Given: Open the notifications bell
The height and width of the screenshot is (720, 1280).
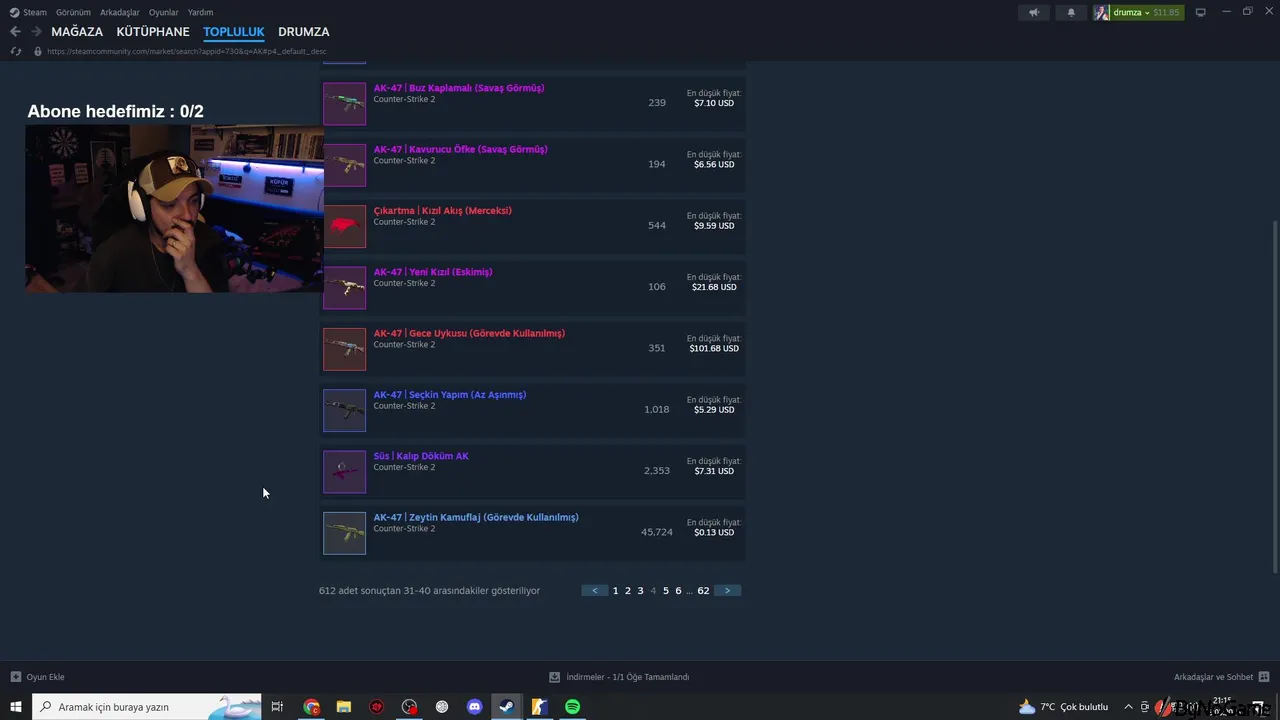Looking at the screenshot, I should click(x=1071, y=12).
